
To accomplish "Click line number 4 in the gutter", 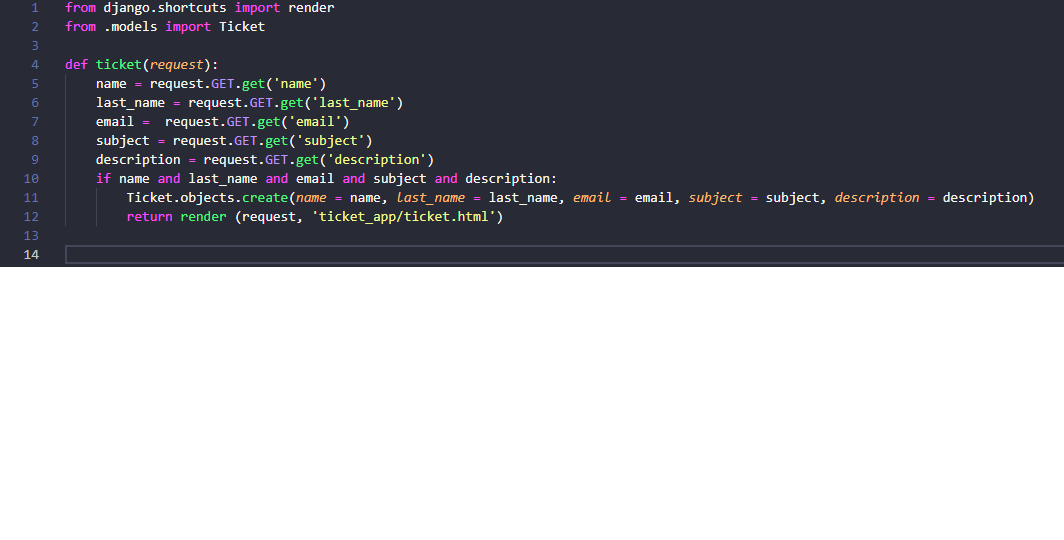I will (x=35, y=65).
